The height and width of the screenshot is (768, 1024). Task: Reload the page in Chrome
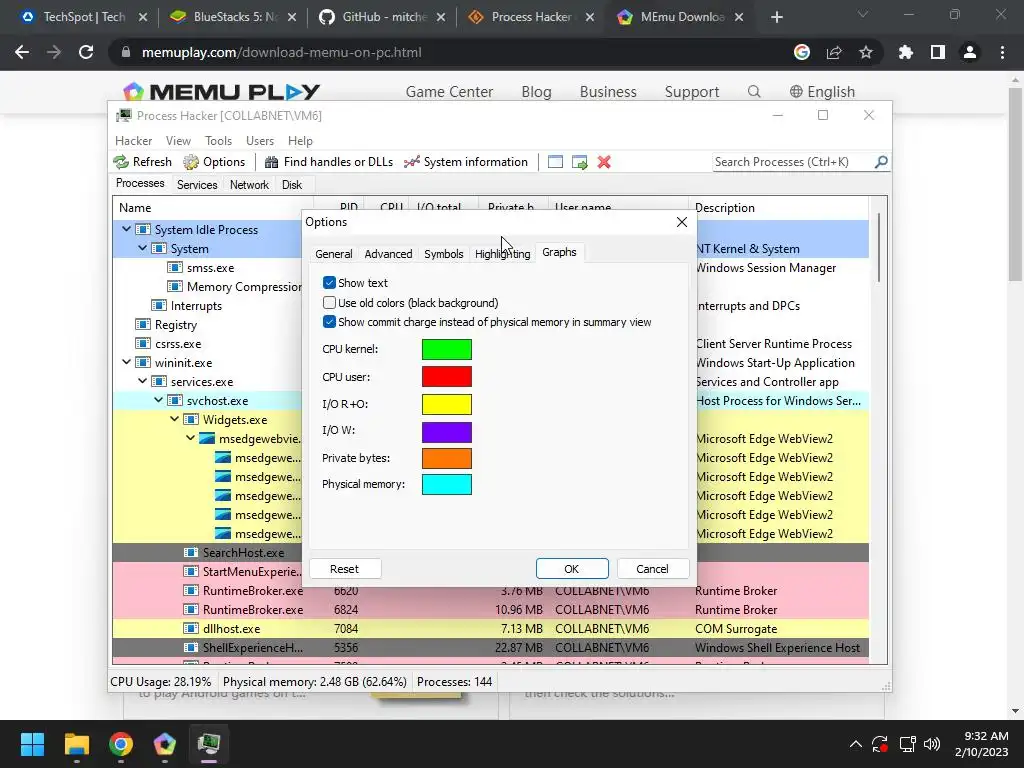click(86, 52)
